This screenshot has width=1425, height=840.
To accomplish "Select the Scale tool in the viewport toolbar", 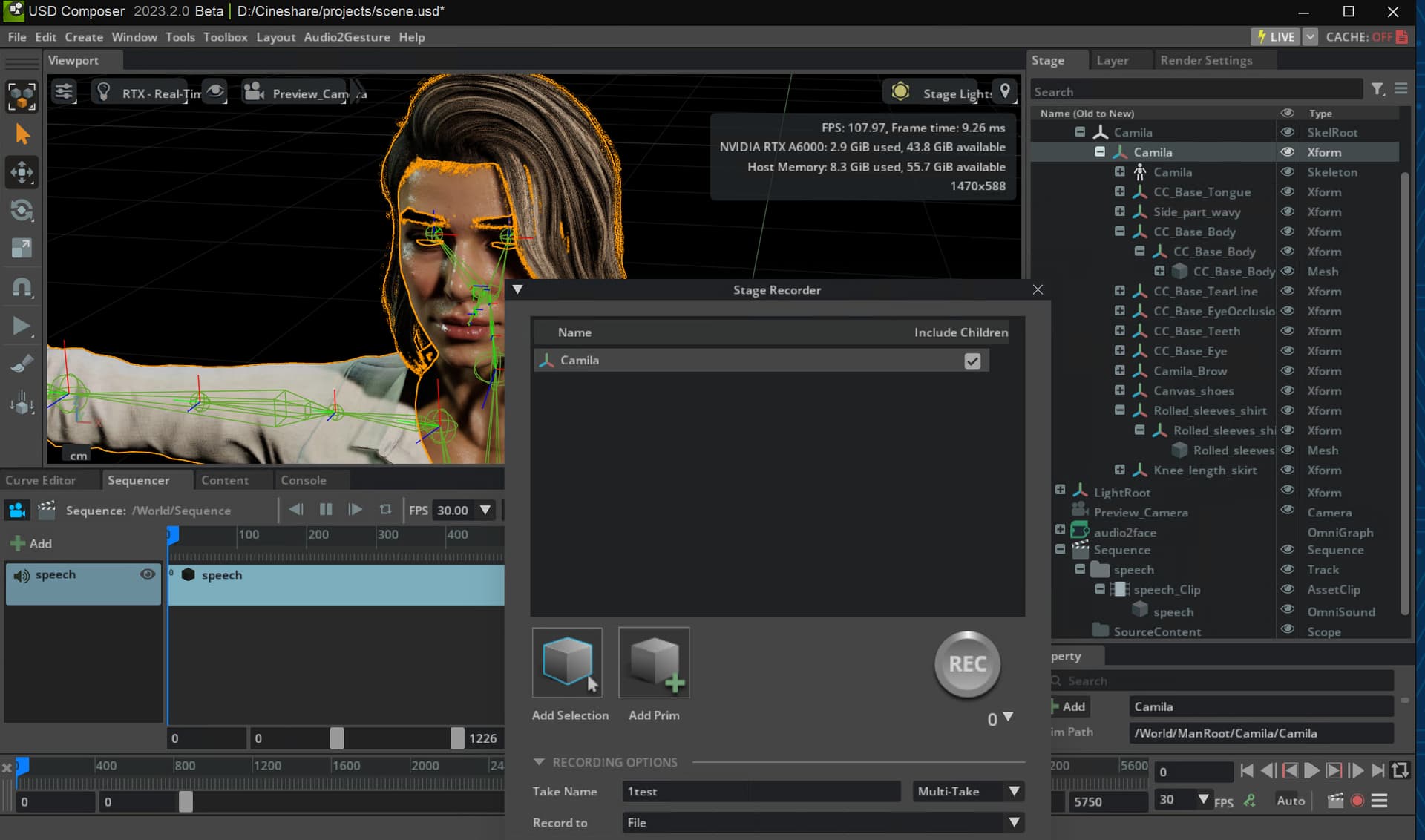I will click(22, 248).
